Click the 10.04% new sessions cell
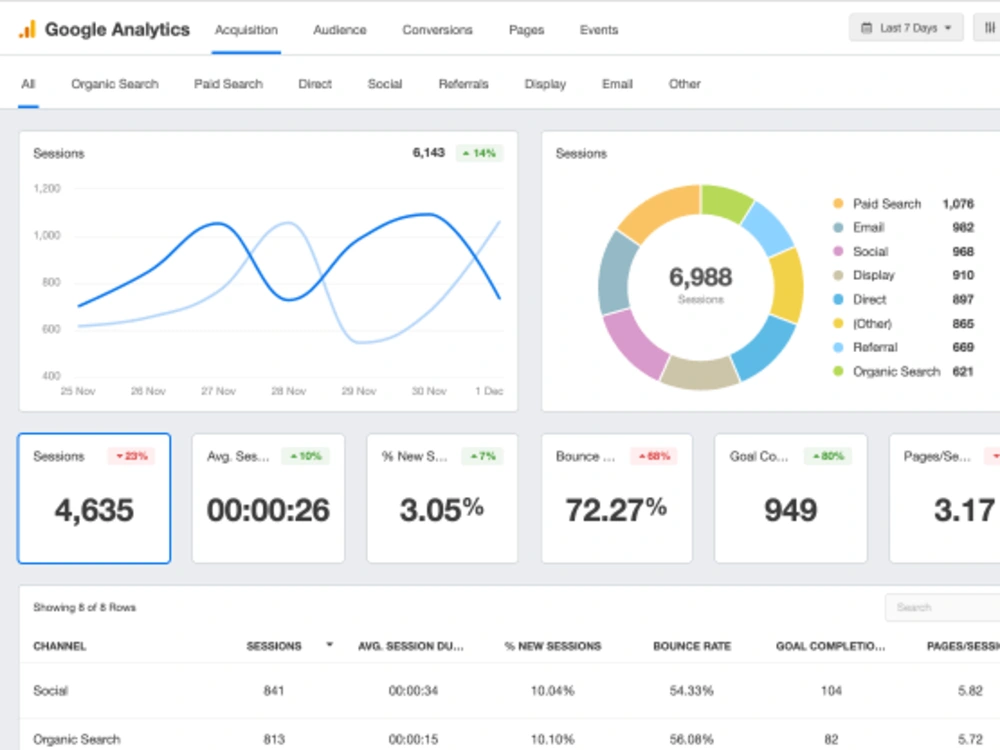Viewport: 1000px width, 750px height. tap(552, 691)
